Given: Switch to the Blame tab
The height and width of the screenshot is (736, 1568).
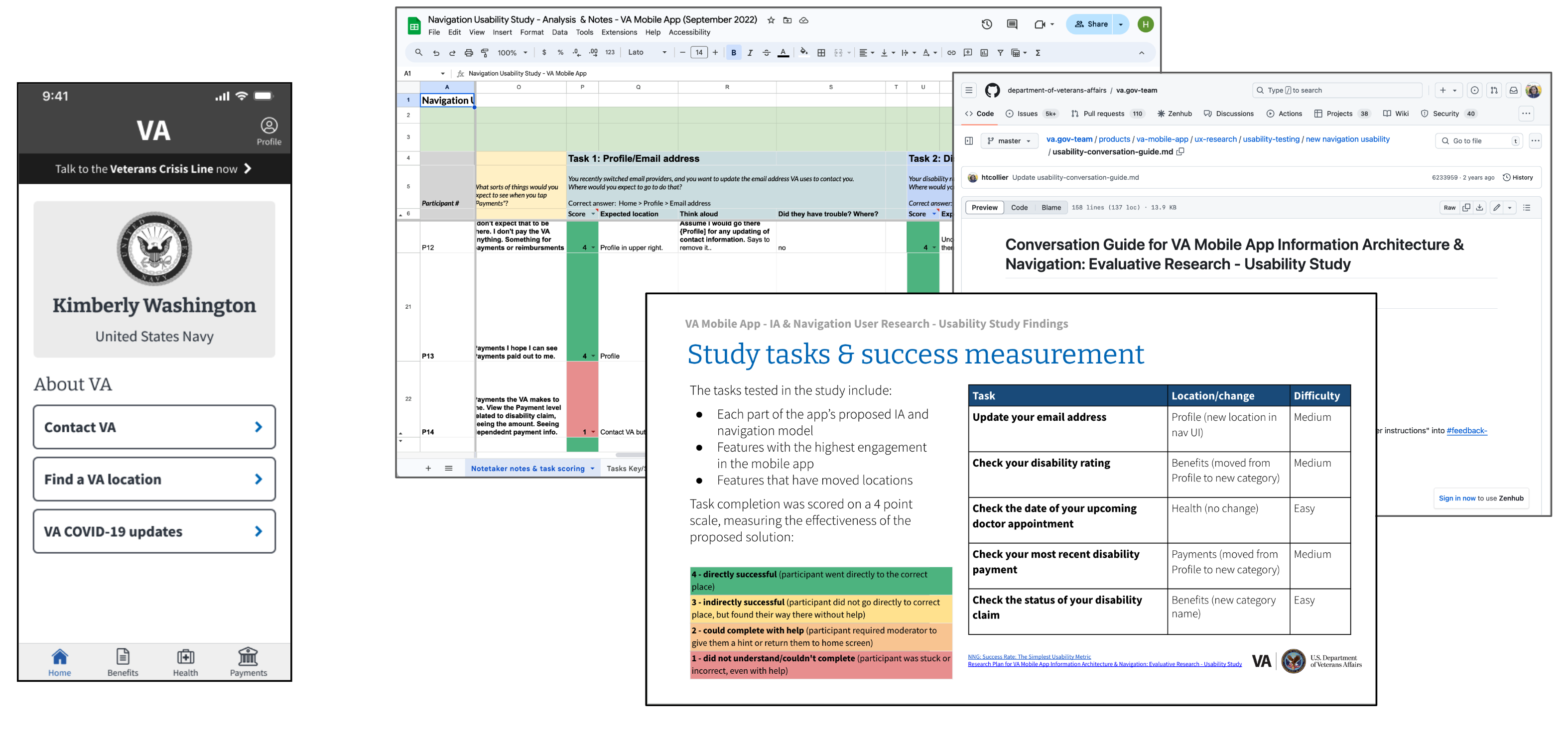Looking at the screenshot, I should point(1050,208).
